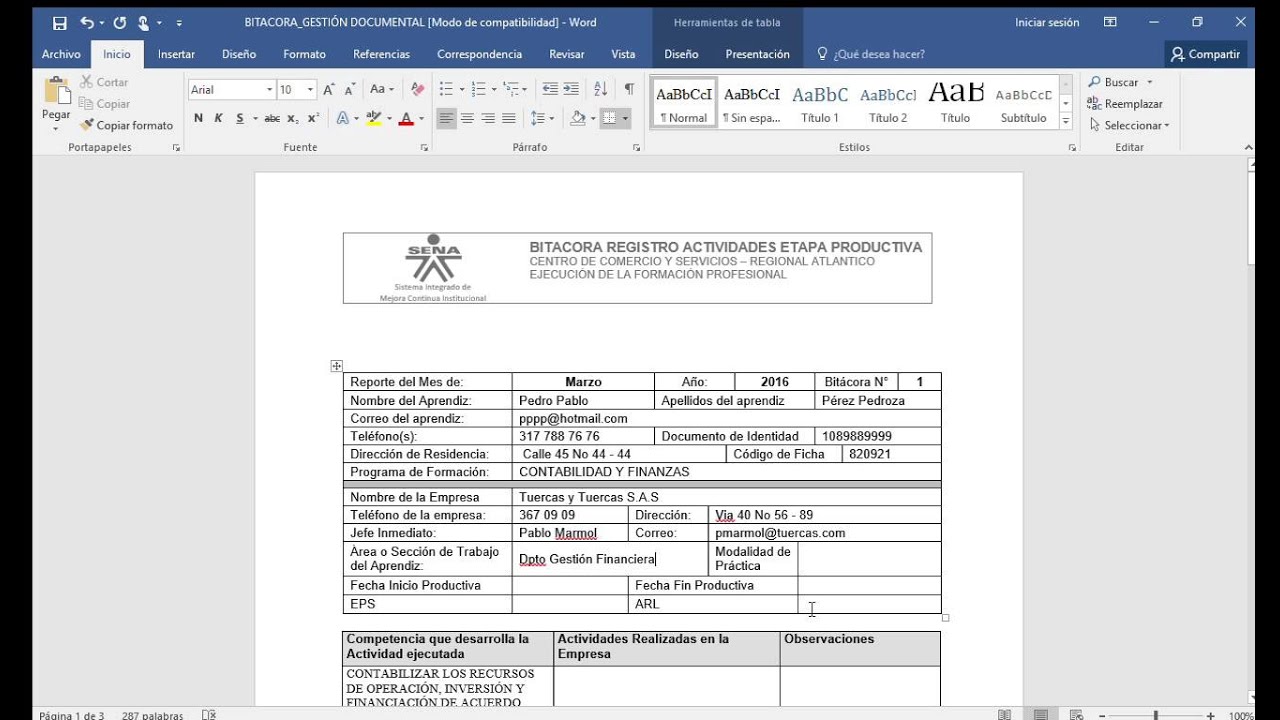Click the Compartir share button

point(1206,54)
